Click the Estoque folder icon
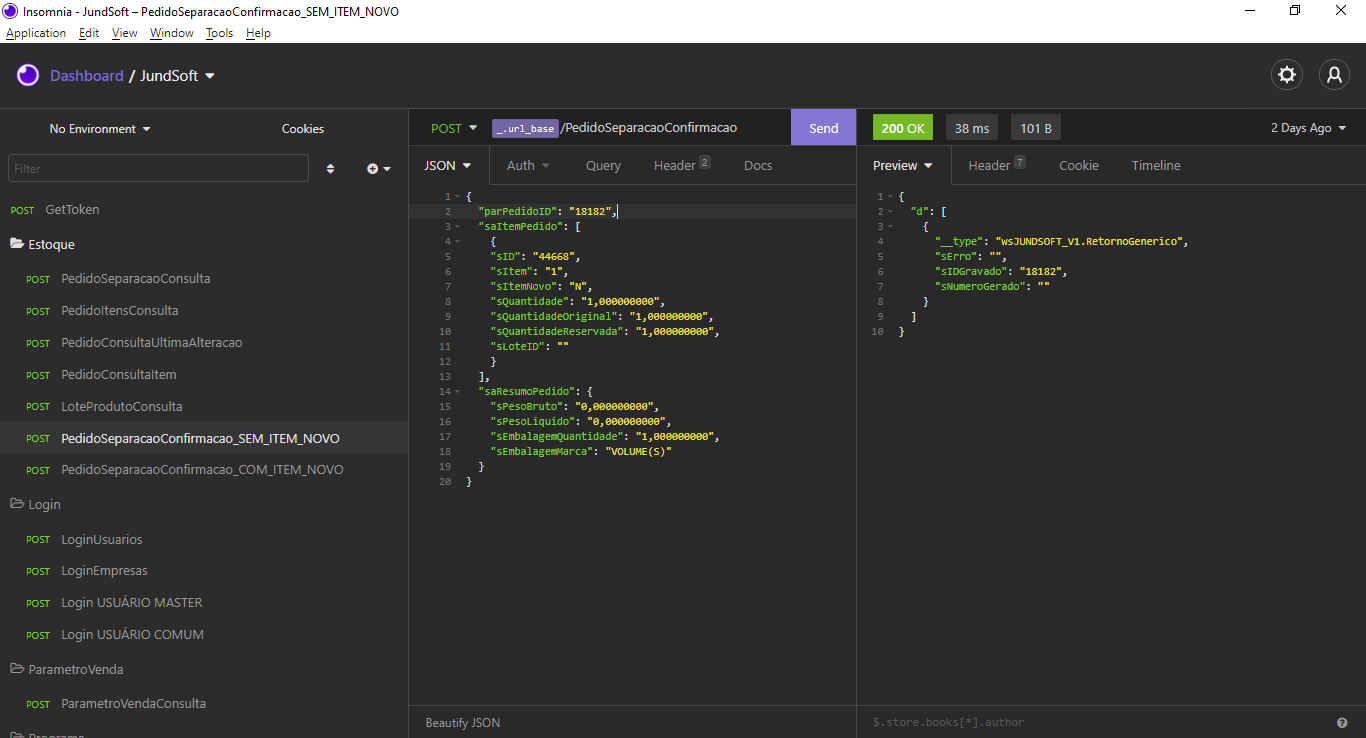The width and height of the screenshot is (1366, 738). (x=17, y=243)
